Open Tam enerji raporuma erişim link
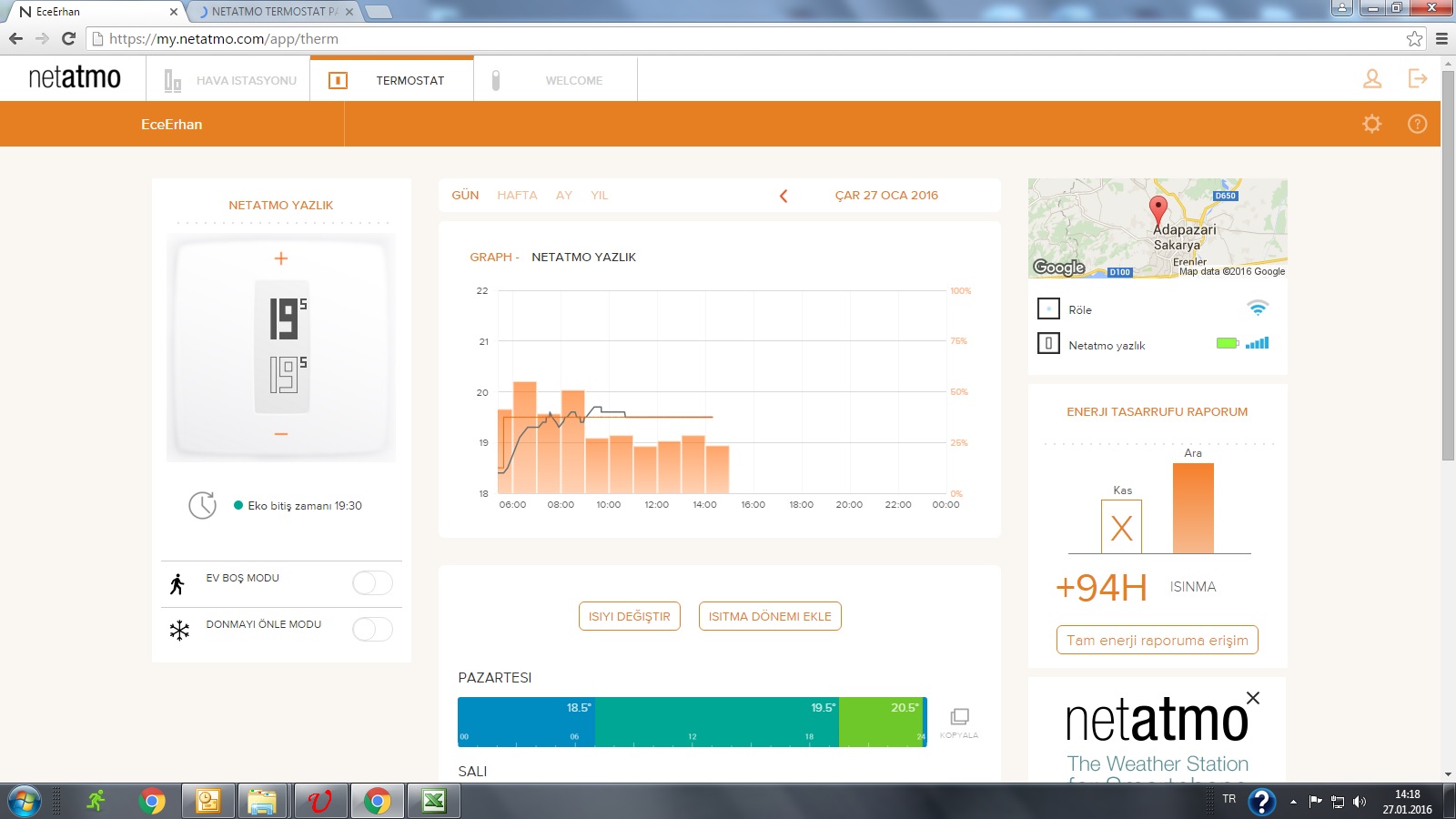 [1157, 640]
